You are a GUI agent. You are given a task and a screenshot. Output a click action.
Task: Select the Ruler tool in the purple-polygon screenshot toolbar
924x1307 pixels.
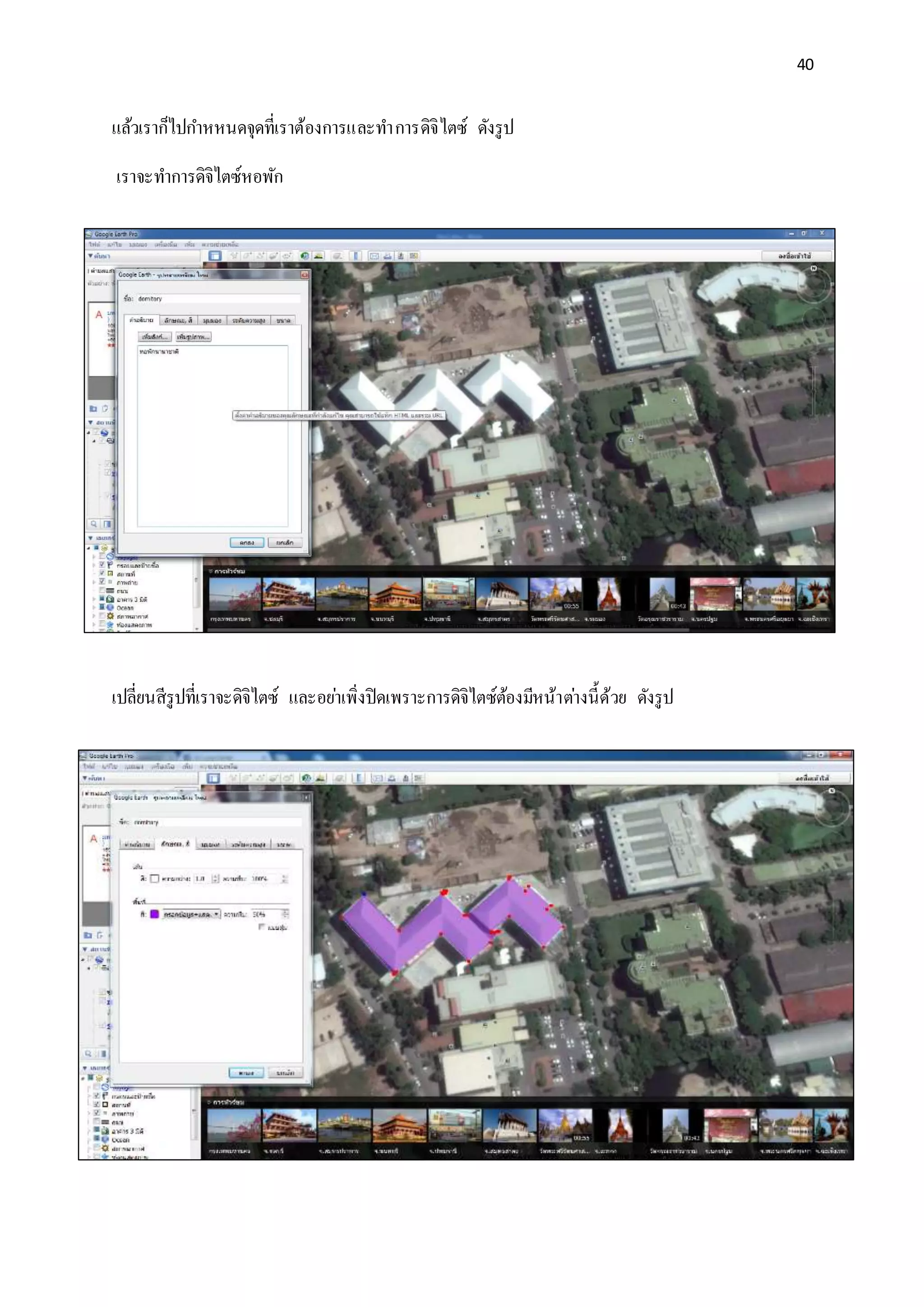pos(358,778)
